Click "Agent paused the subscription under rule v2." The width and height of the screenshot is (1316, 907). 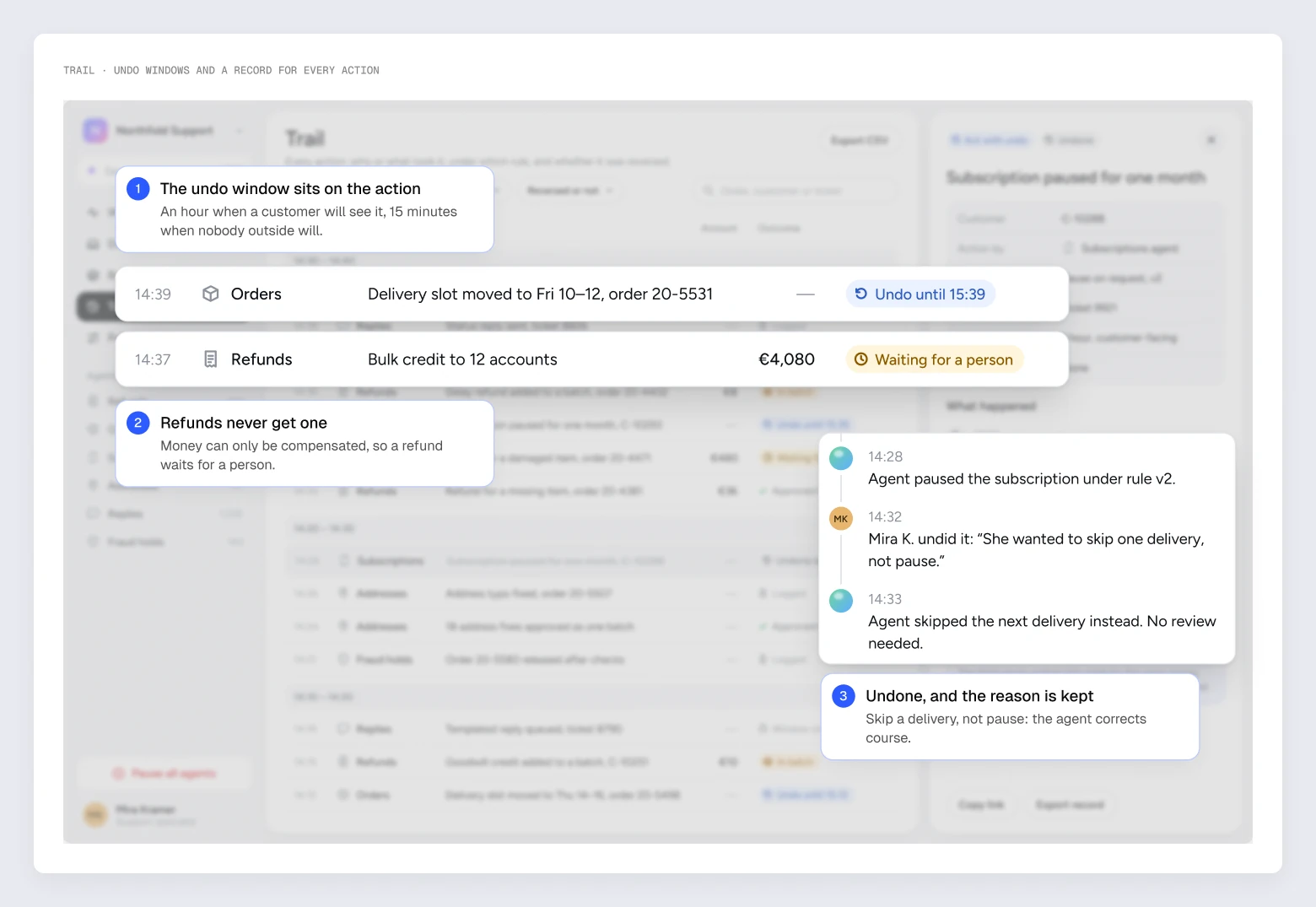click(1022, 479)
